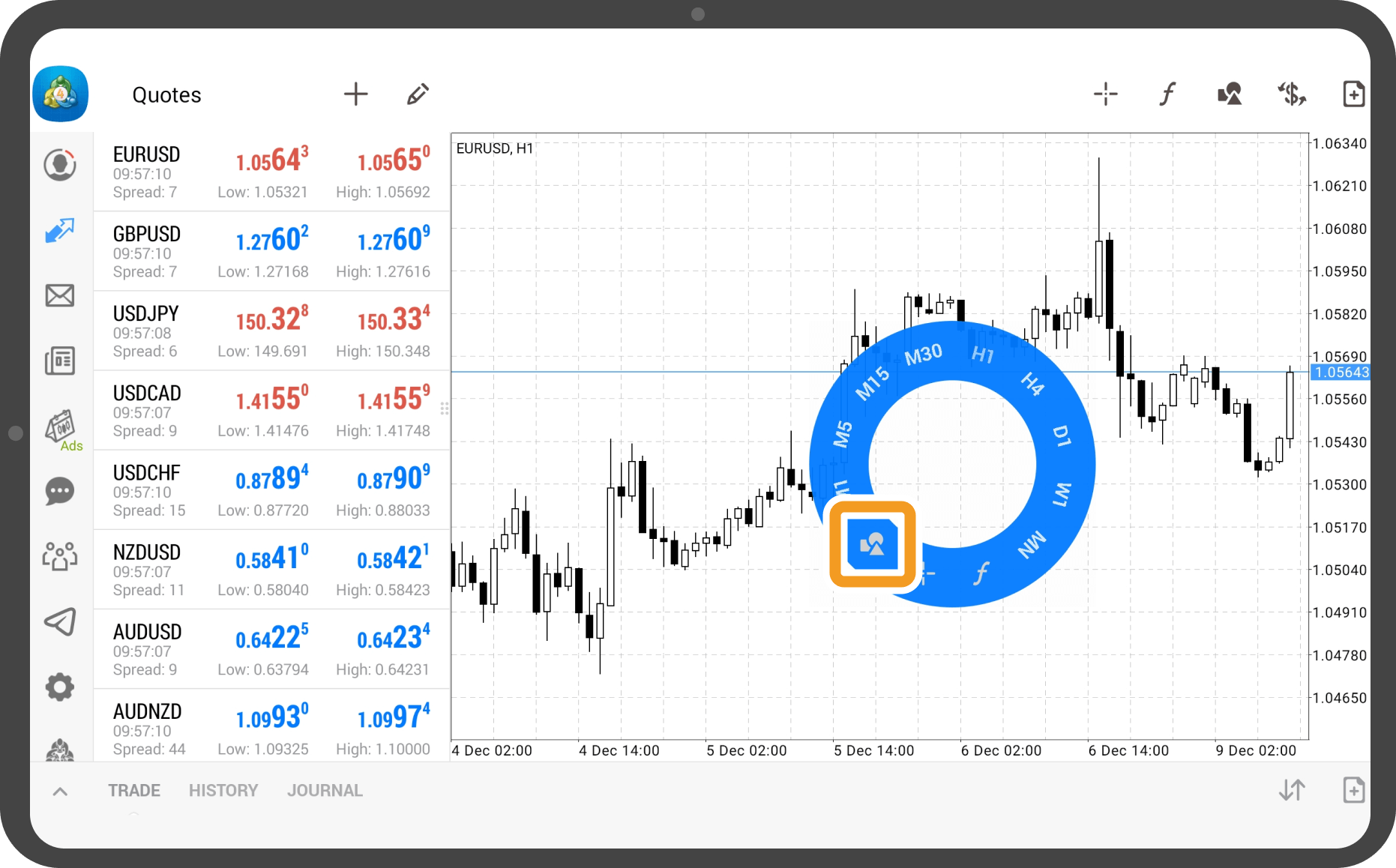This screenshot has height=868, width=1396.
Task: Choose D1 timeframe in radial menu
Action: [1062, 435]
